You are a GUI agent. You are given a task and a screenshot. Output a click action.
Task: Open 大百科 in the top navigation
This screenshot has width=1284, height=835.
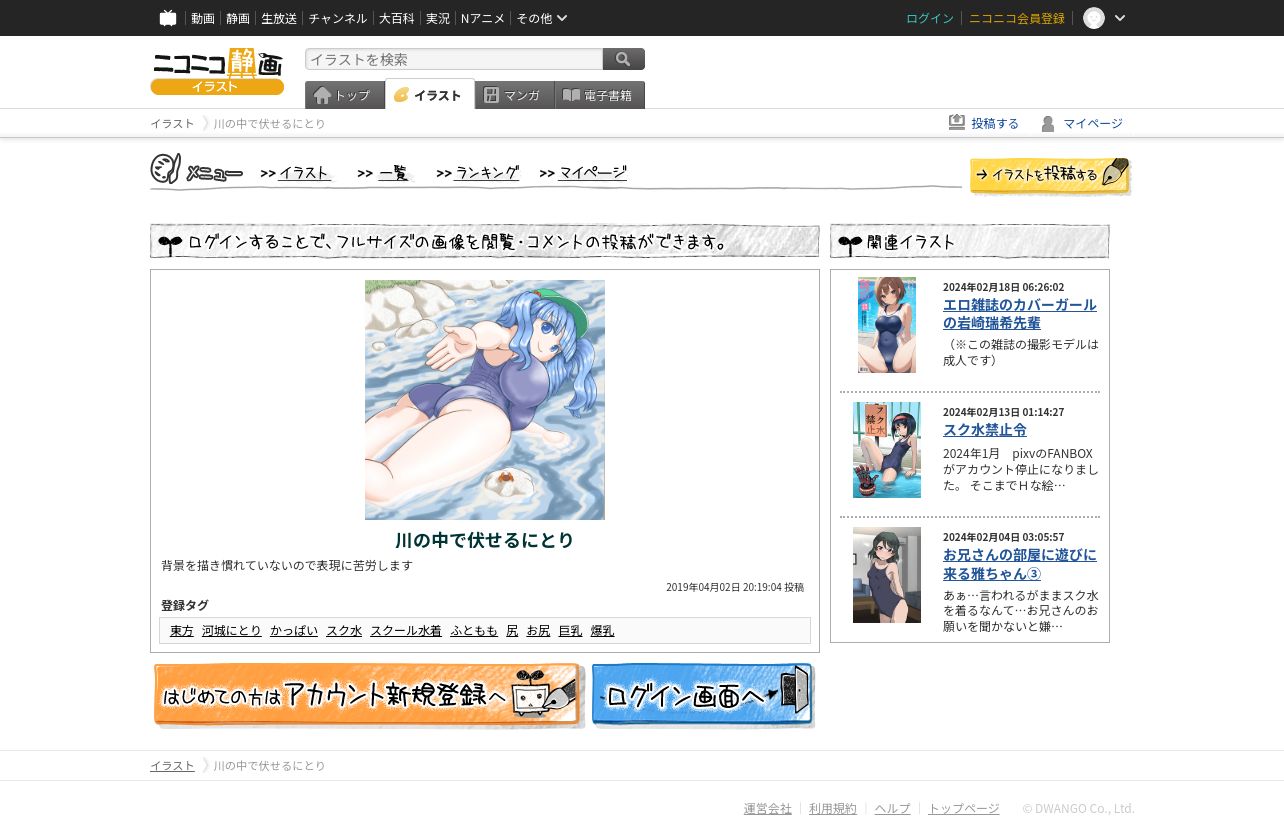coord(396,18)
